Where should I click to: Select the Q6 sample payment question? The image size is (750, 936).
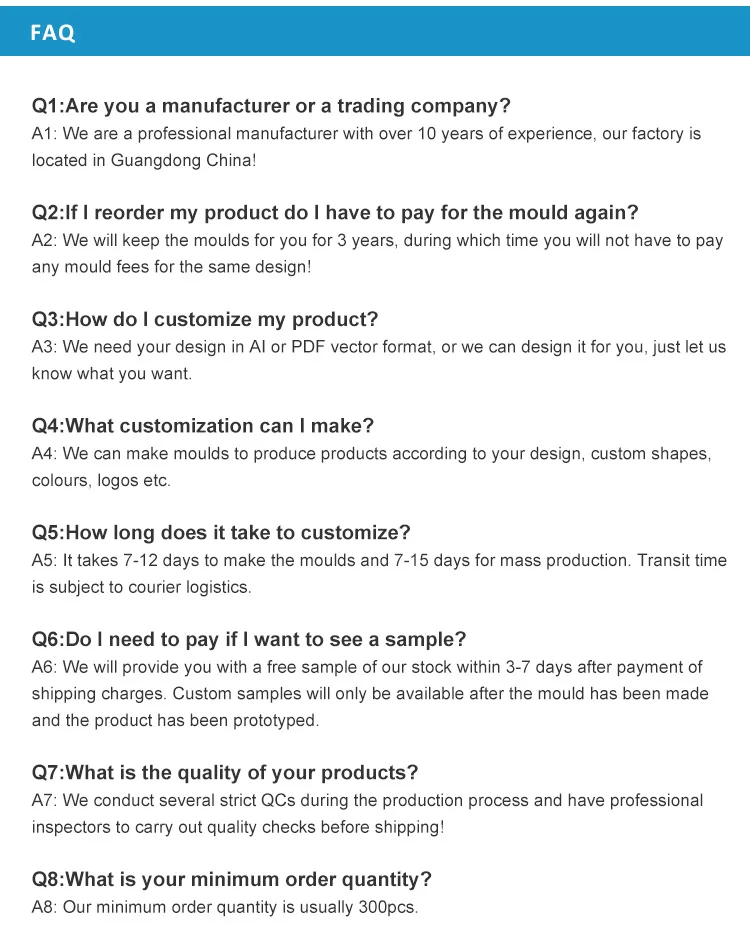coord(249,640)
